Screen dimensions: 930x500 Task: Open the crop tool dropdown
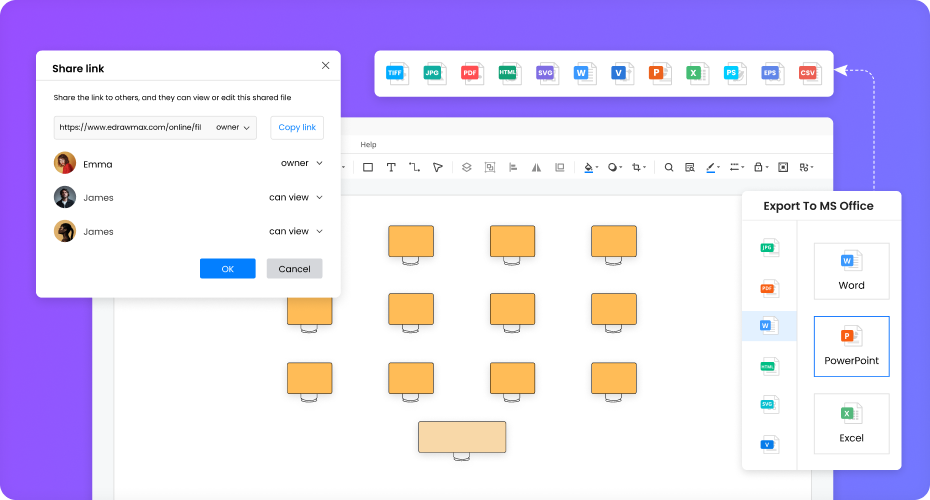point(638,168)
